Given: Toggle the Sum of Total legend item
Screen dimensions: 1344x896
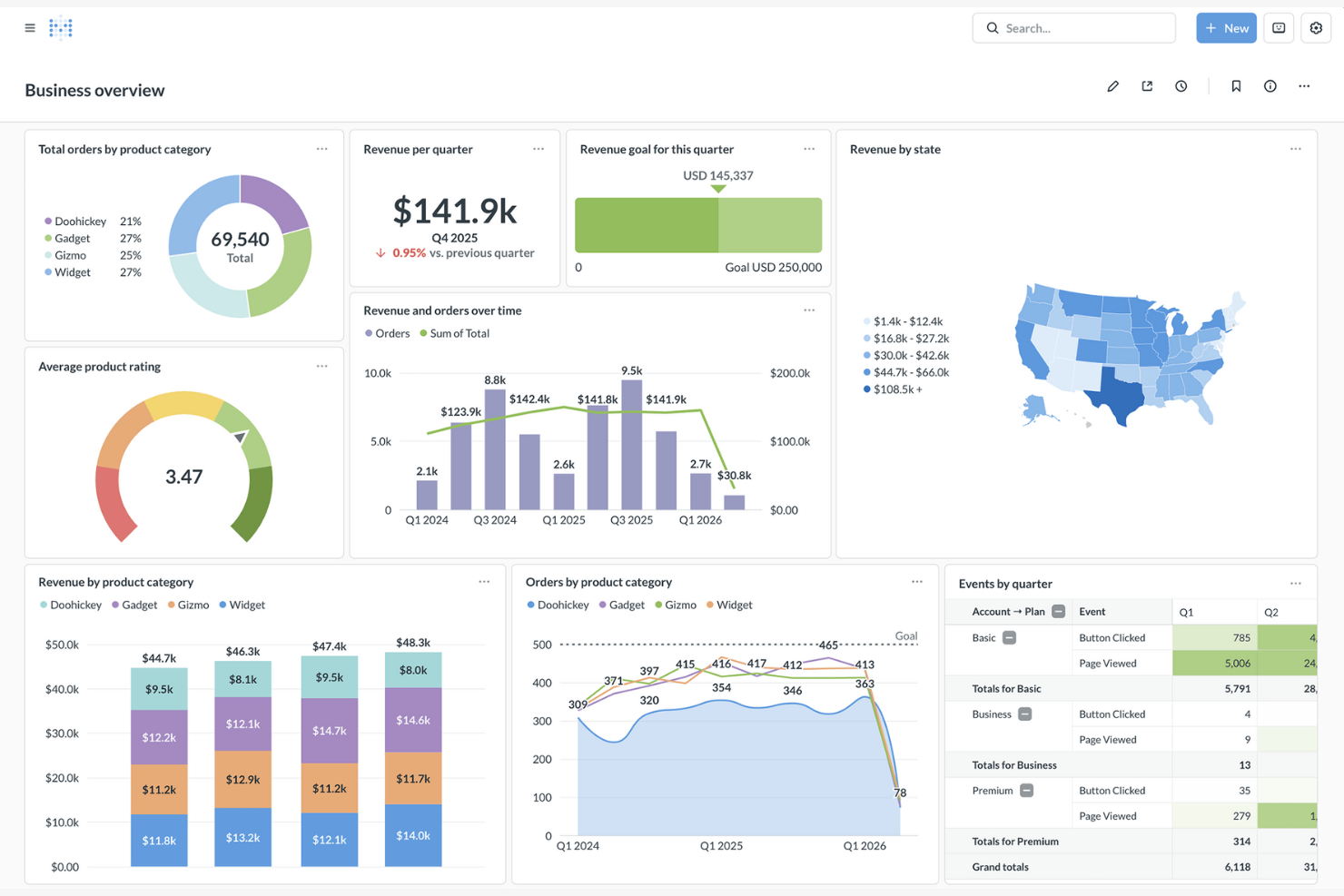Looking at the screenshot, I should point(454,333).
